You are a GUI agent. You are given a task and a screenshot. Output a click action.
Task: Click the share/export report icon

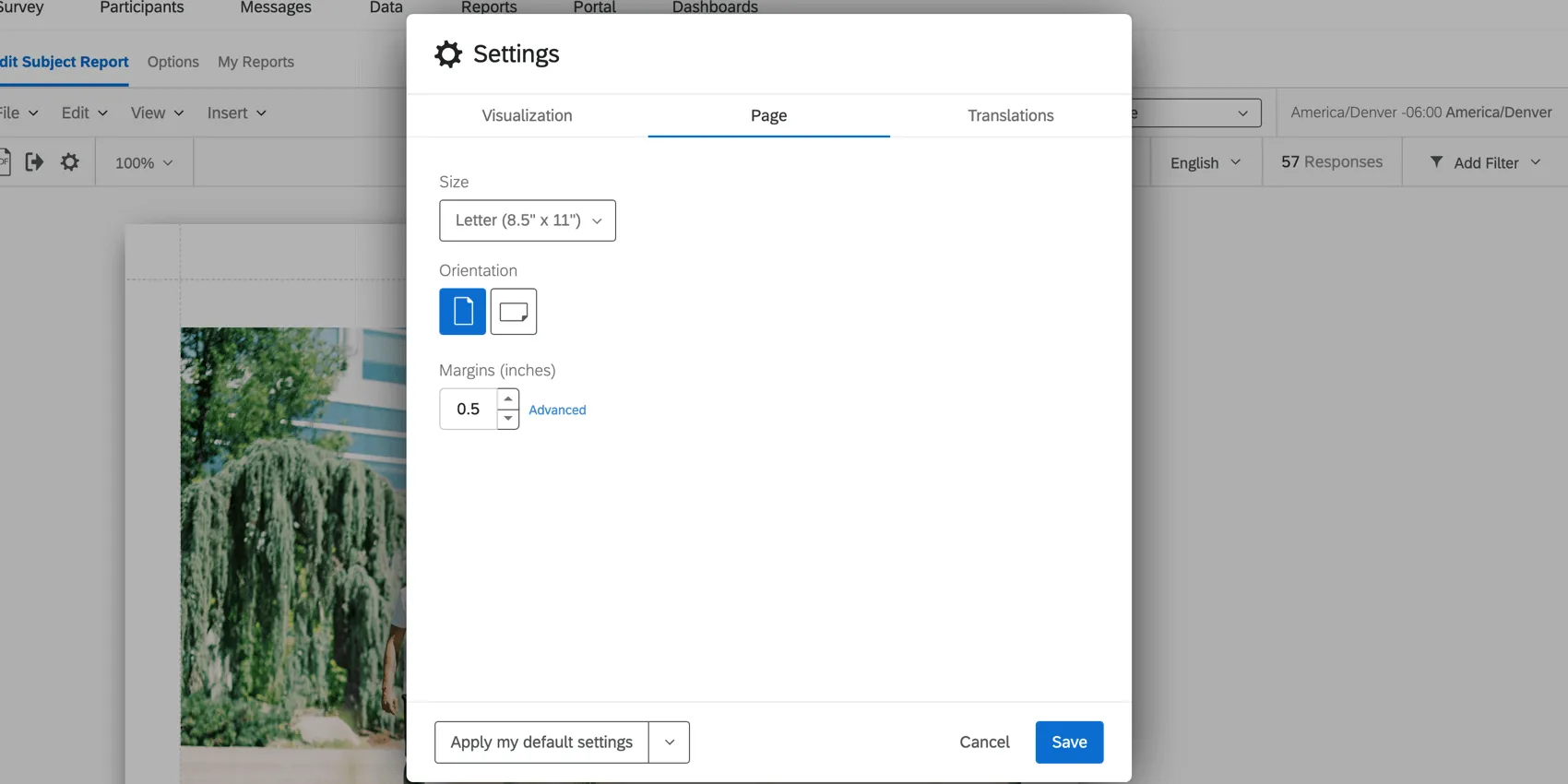tap(34, 162)
